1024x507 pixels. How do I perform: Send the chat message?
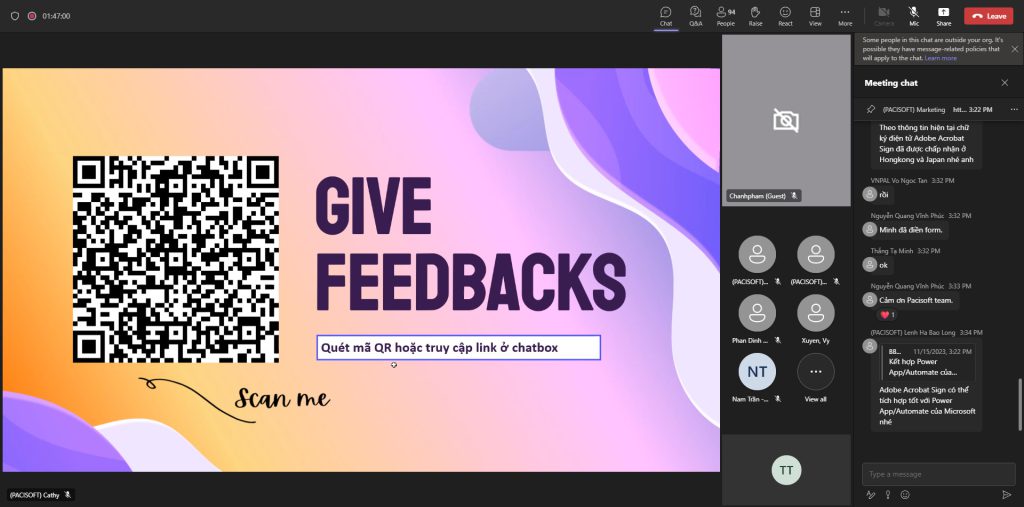(x=1006, y=495)
